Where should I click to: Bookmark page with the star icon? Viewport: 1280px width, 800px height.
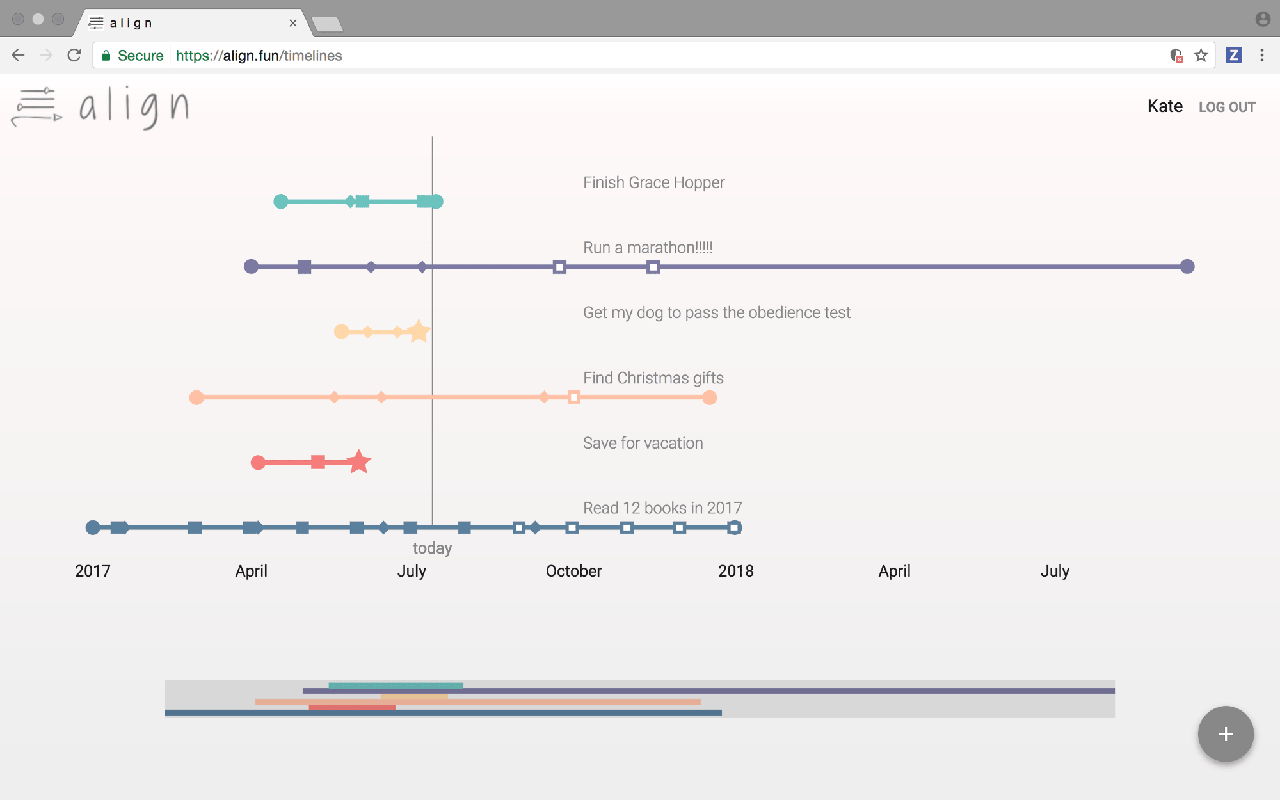(1201, 56)
